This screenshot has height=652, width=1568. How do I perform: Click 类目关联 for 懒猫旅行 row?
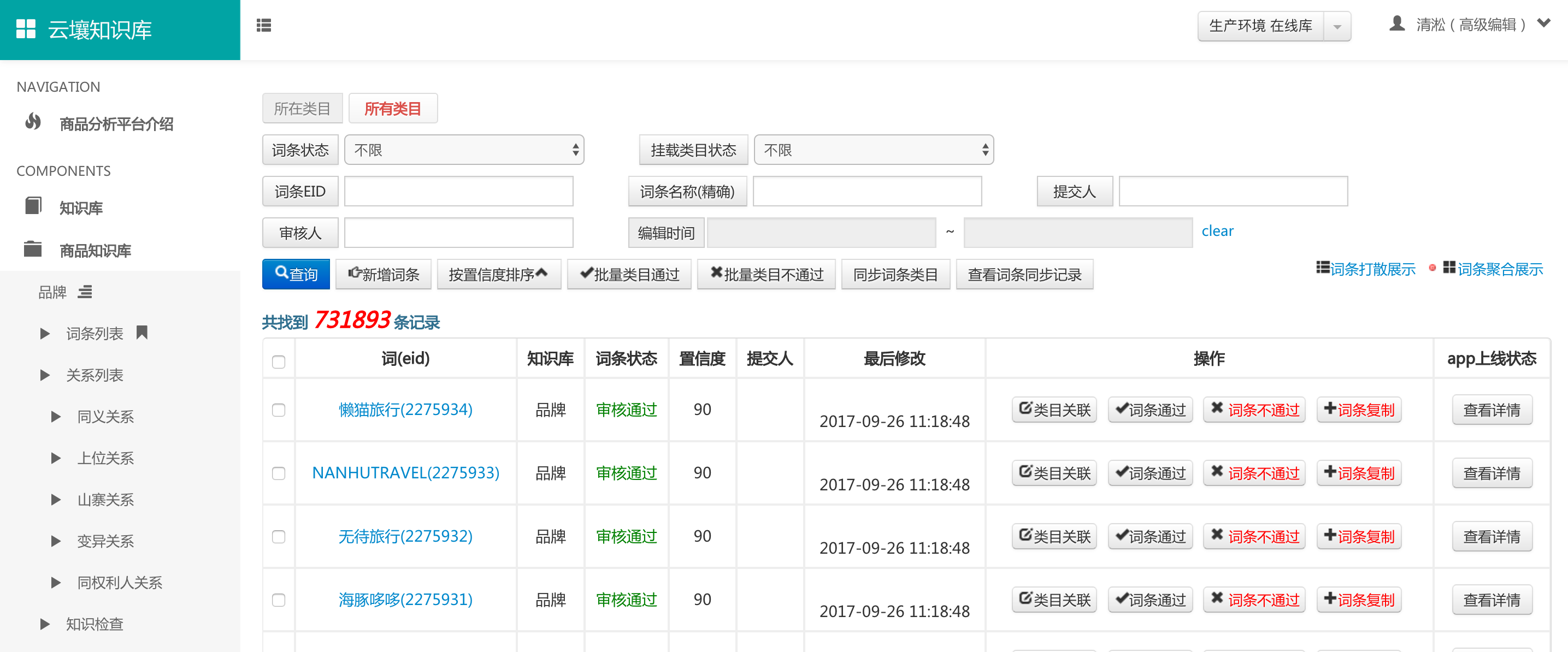point(1054,410)
